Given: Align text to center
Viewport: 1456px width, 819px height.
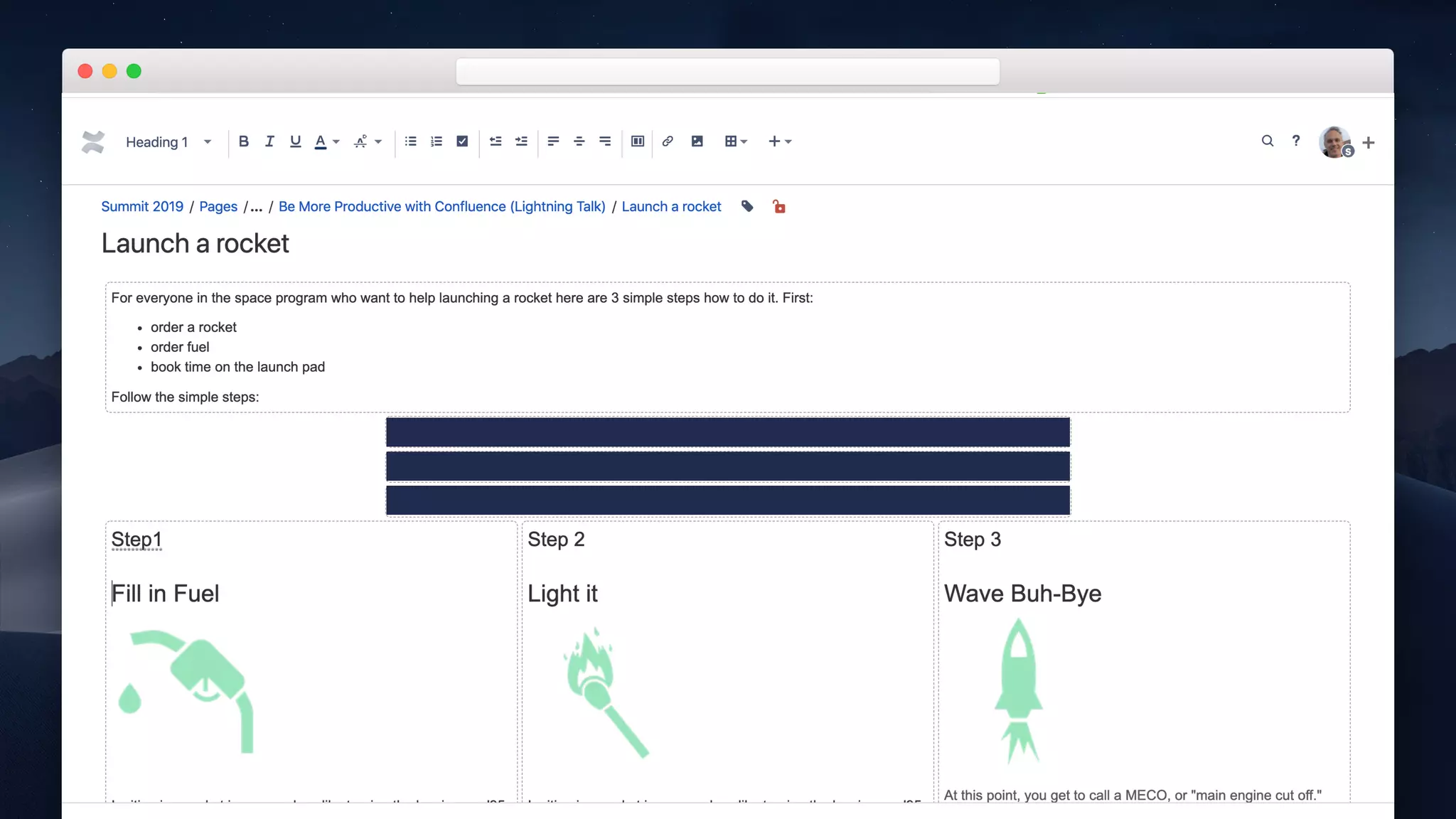Looking at the screenshot, I should point(579,141).
